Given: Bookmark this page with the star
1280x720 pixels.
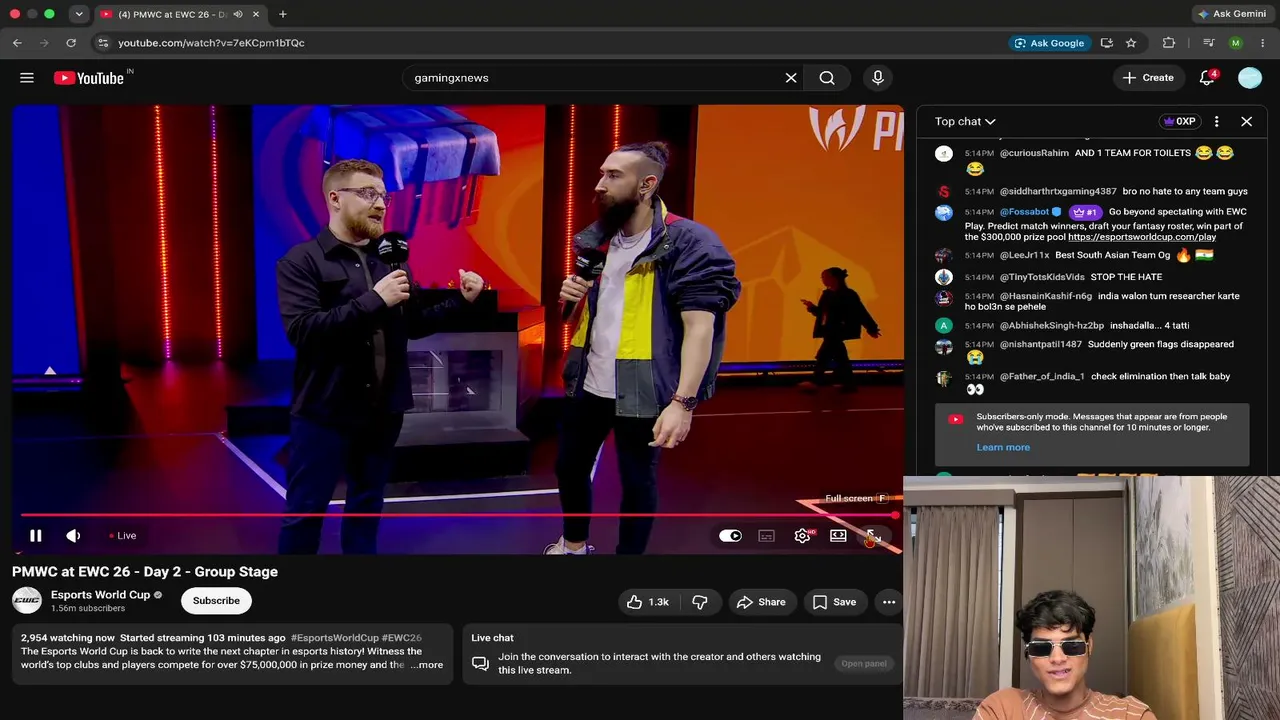Looking at the screenshot, I should click(1131, 43).
